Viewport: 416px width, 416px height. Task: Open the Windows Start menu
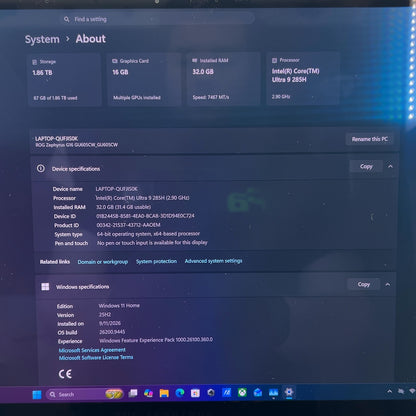tap(37, 395)
